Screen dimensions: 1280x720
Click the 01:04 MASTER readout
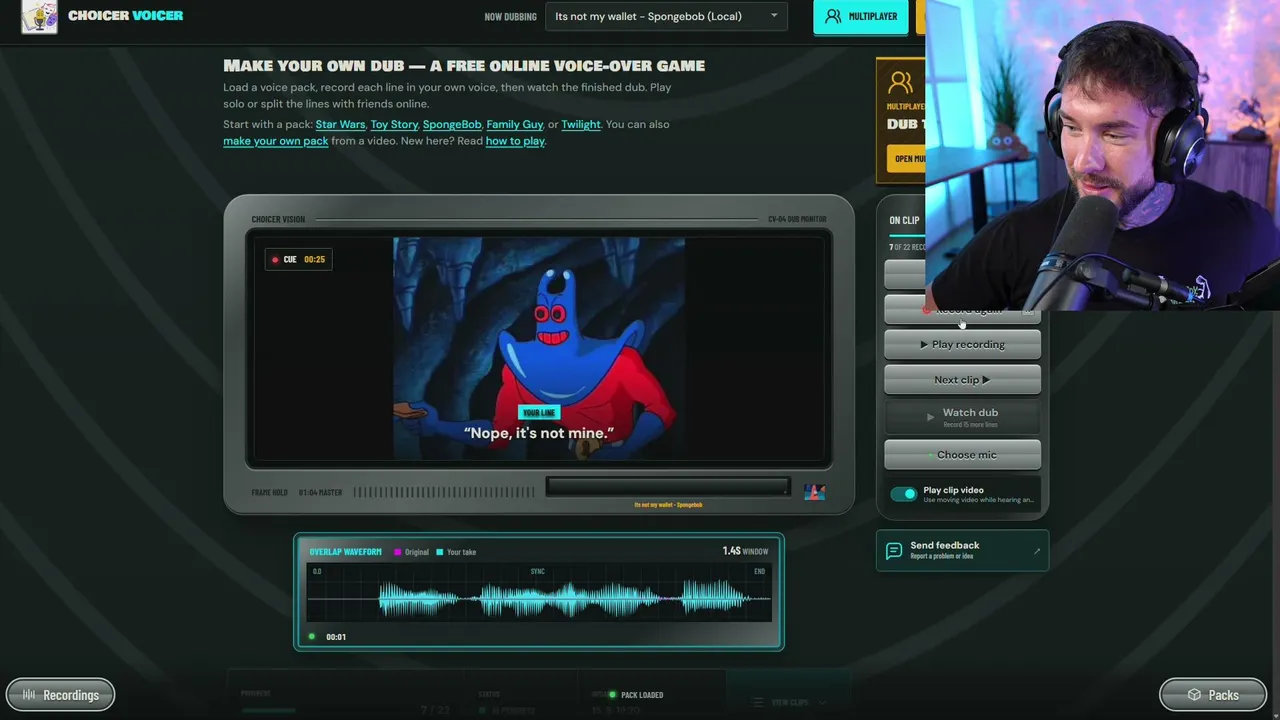(320, 492)
